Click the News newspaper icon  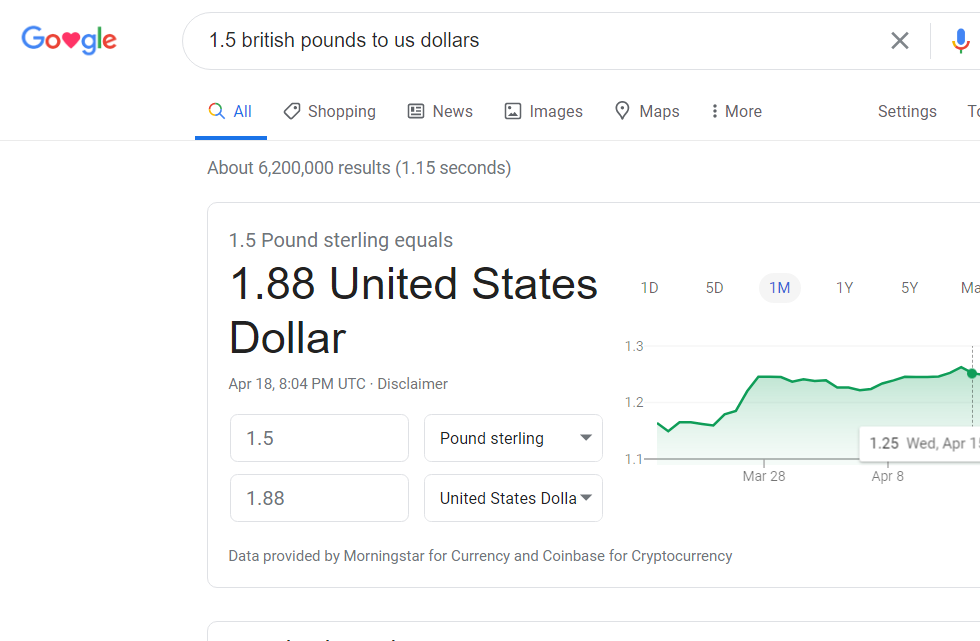coord(416,111)
